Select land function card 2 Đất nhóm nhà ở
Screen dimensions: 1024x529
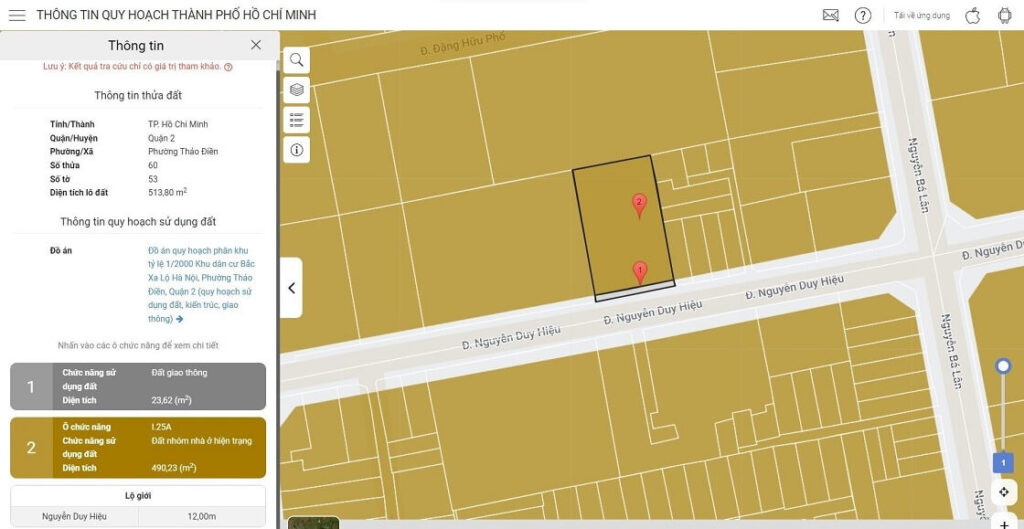coord(138,447)
